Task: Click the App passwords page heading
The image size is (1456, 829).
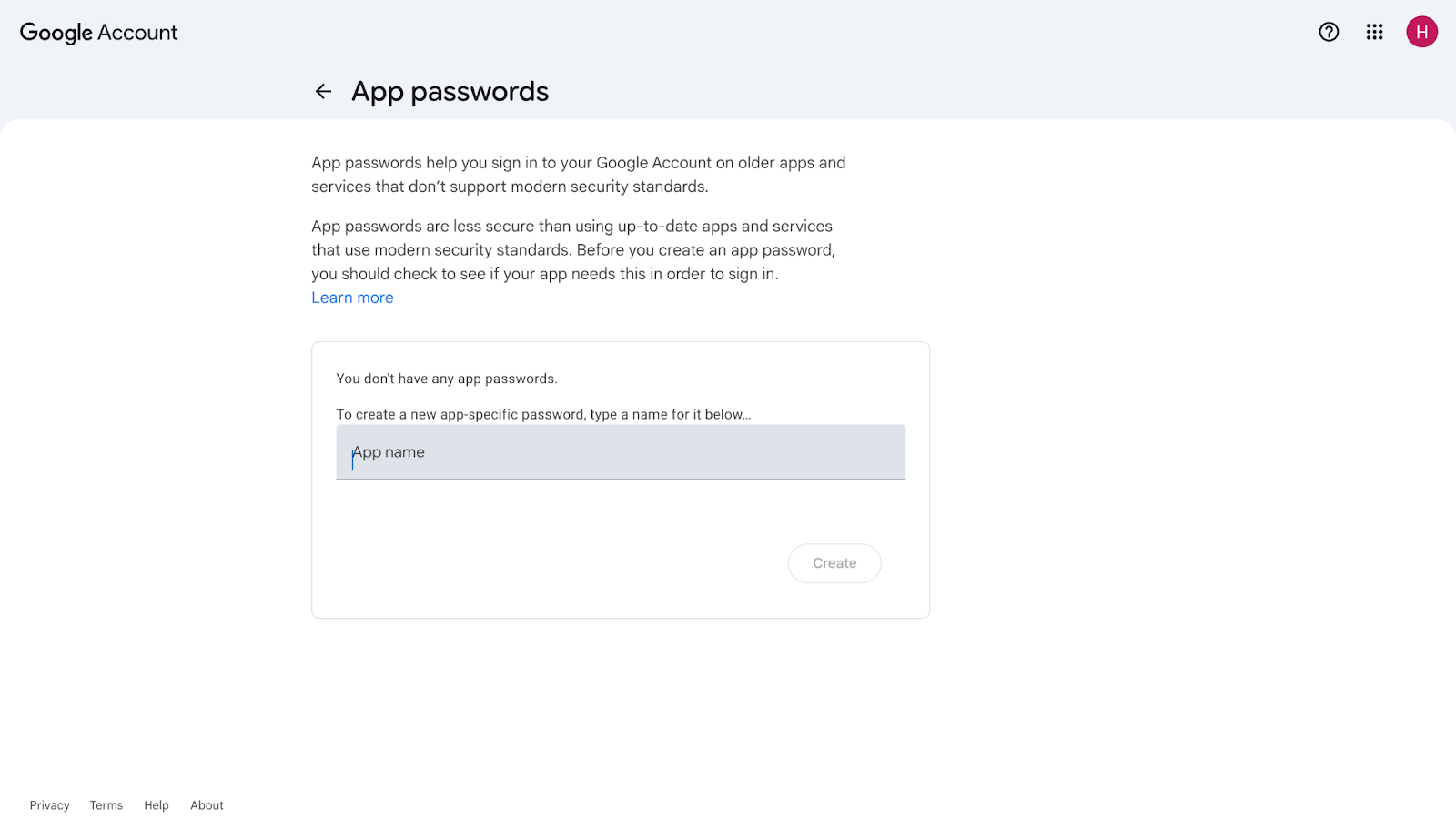Action: coord(450,92)
